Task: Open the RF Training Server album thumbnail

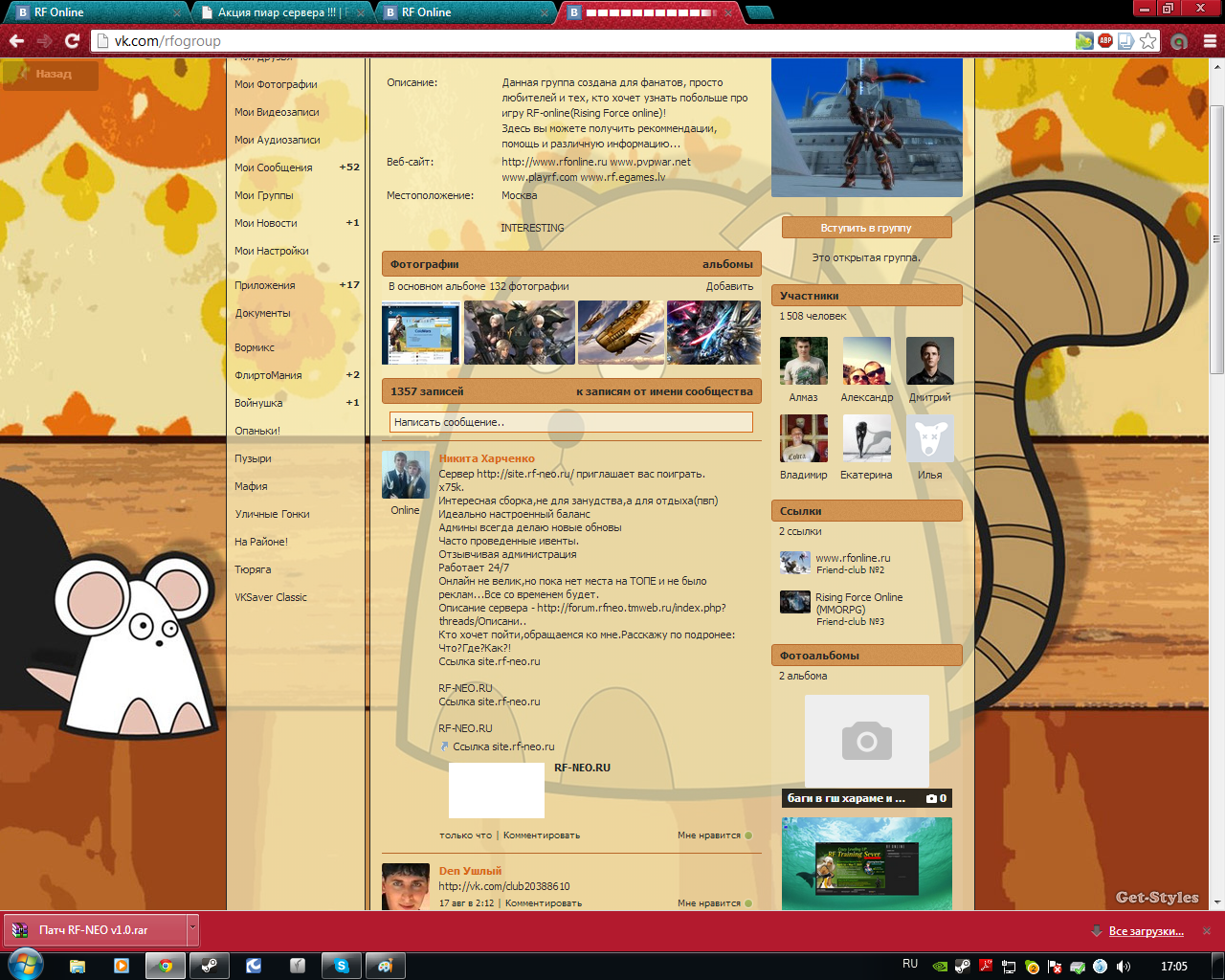Action: click(x=867, y=863)
